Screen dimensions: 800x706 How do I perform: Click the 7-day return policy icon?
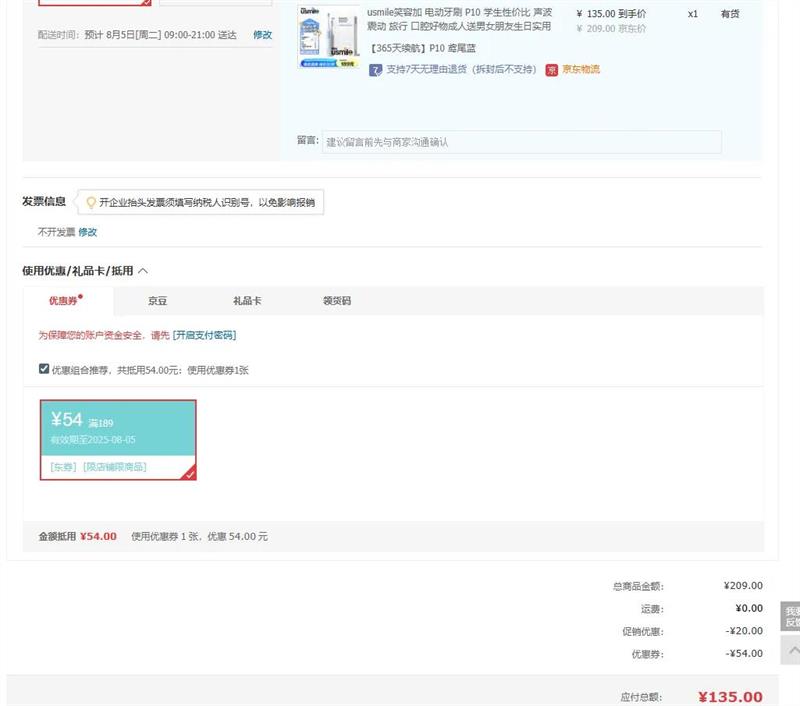coord(376,70)
